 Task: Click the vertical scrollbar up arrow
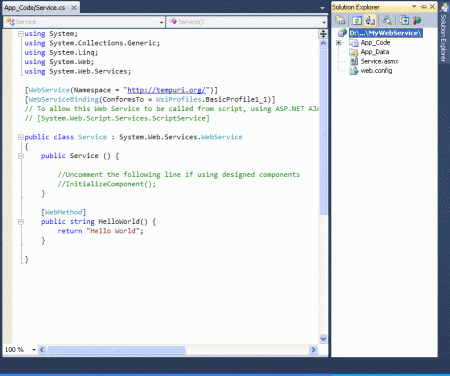pyautogui.click(x=323, y=44)
